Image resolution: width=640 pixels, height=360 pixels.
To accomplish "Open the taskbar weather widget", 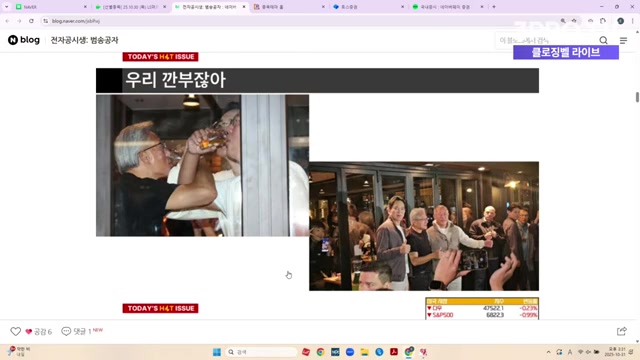I will [x=18, y=352].
